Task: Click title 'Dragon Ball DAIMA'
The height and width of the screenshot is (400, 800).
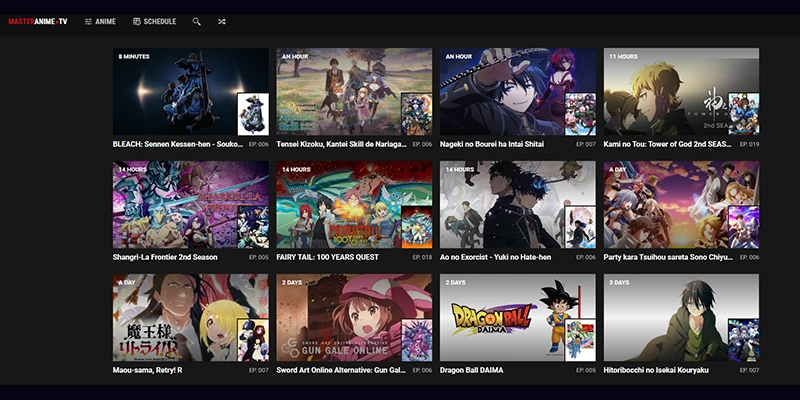Action: pos(471,370)
